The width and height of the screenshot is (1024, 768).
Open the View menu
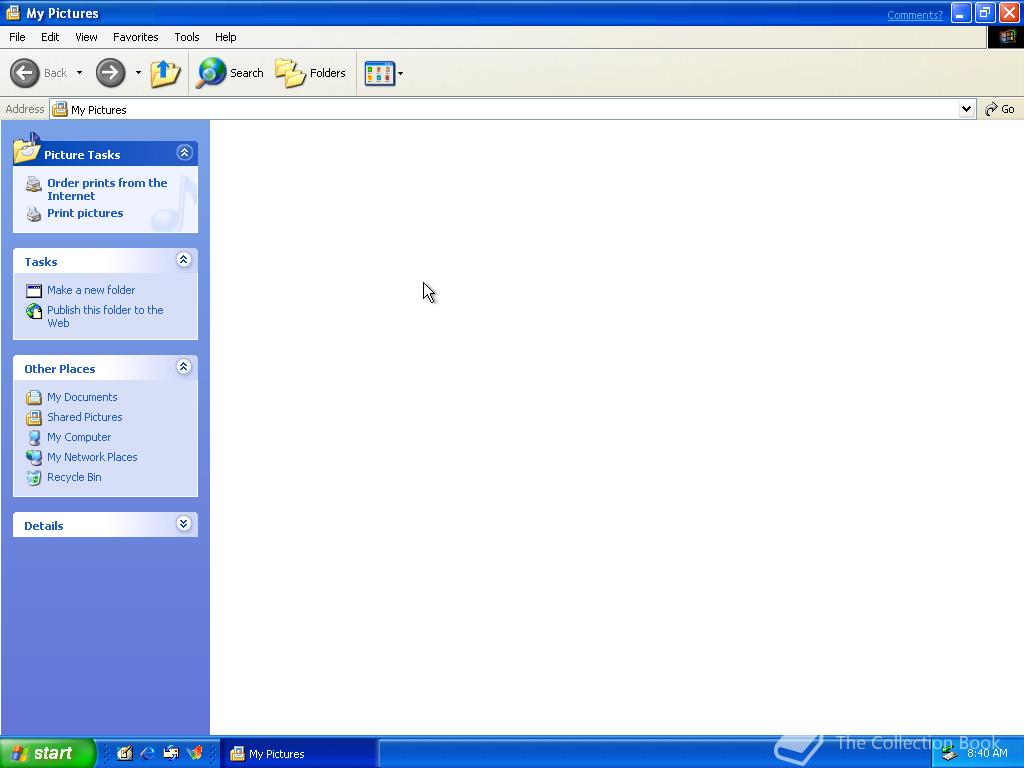point(86,37)
